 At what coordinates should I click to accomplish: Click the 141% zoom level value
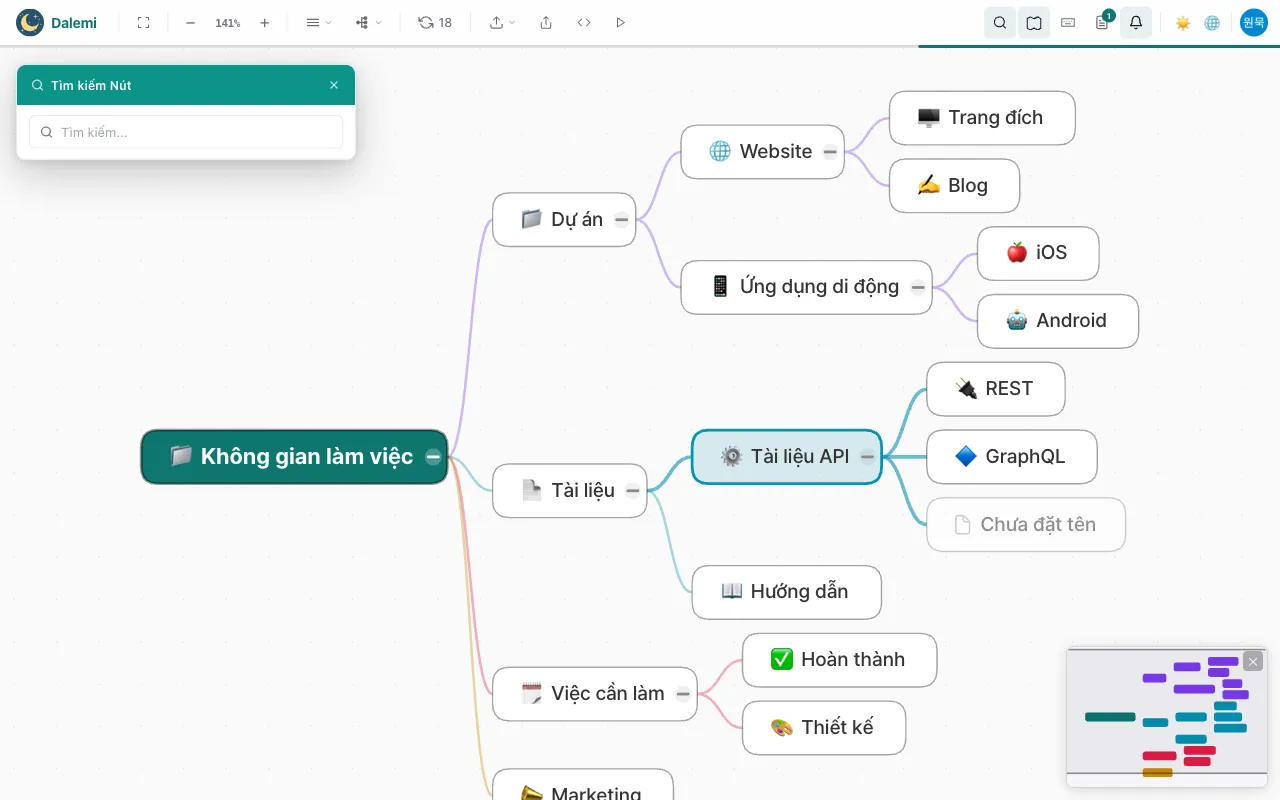pyautogui.click(x=228, y=22)
